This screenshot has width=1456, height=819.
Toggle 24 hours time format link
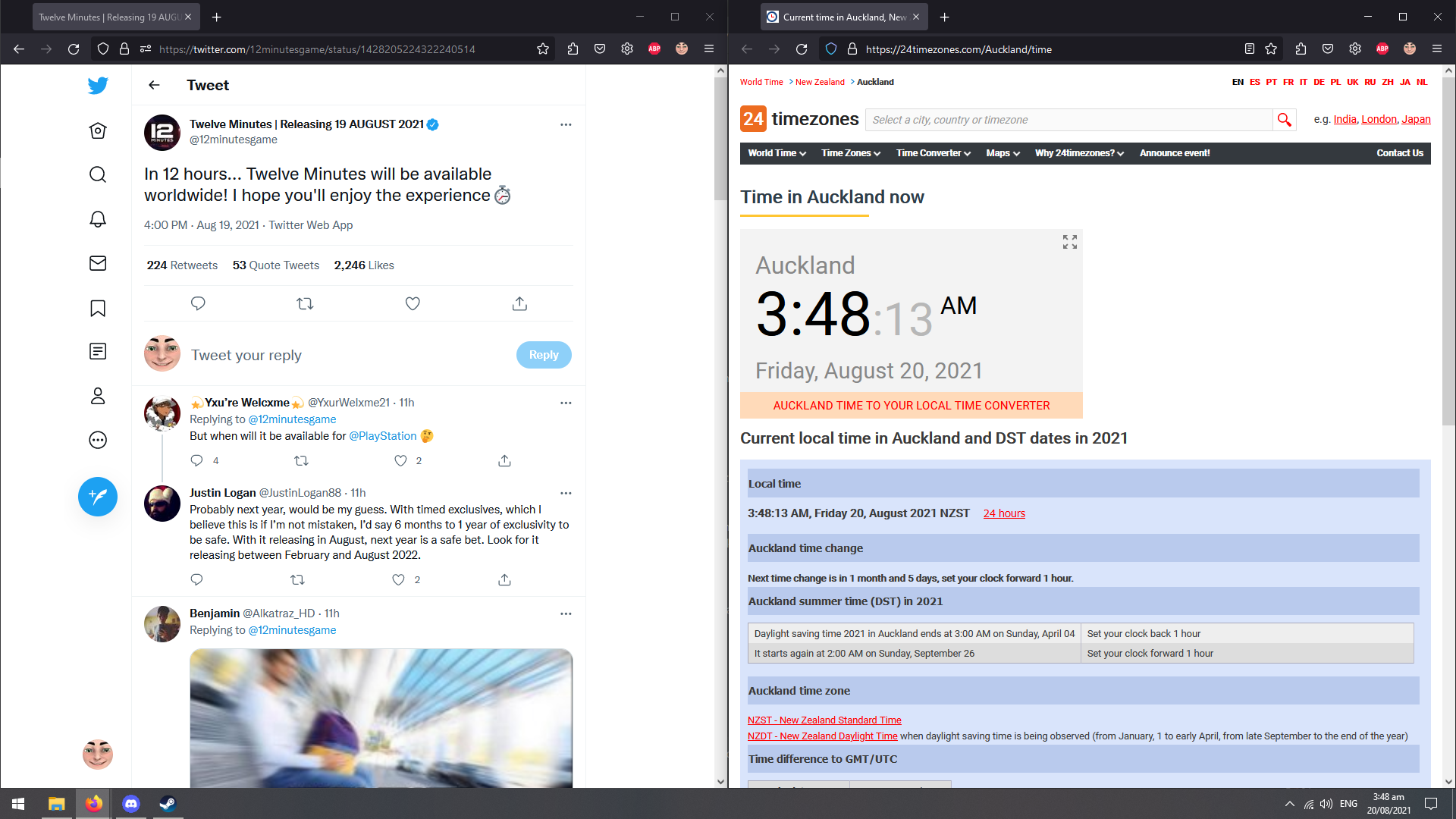point(1004,513)
